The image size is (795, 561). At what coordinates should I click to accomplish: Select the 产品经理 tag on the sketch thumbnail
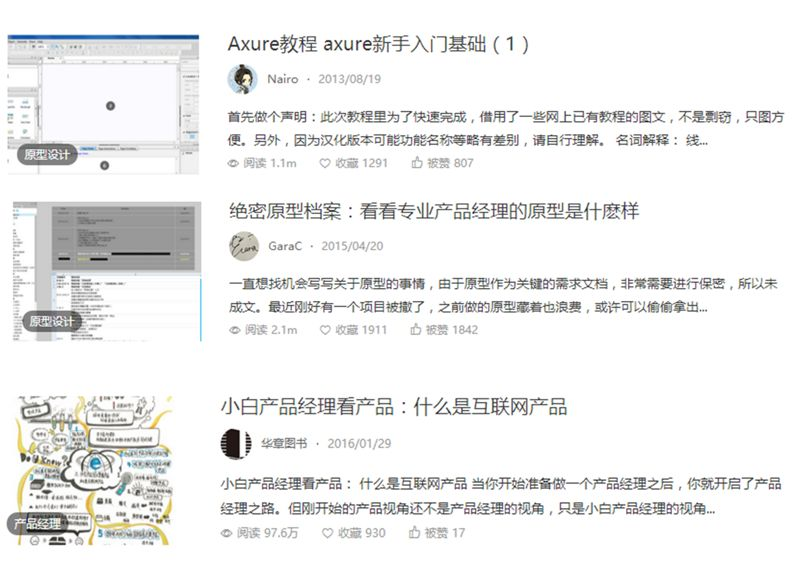(x=38, y=523)
